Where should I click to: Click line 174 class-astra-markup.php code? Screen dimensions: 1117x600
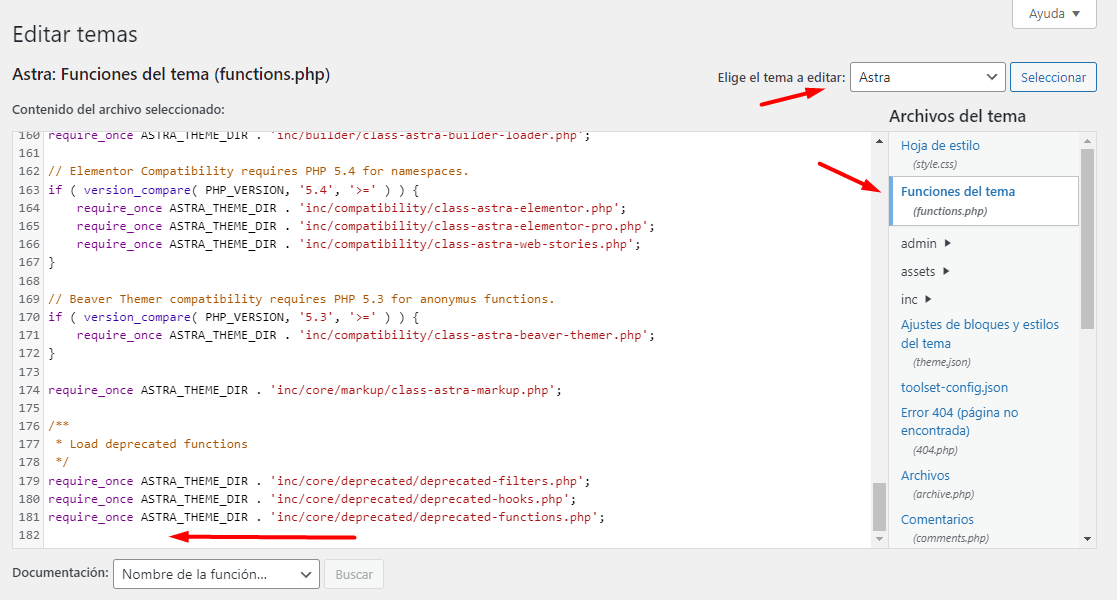[305, 390]
